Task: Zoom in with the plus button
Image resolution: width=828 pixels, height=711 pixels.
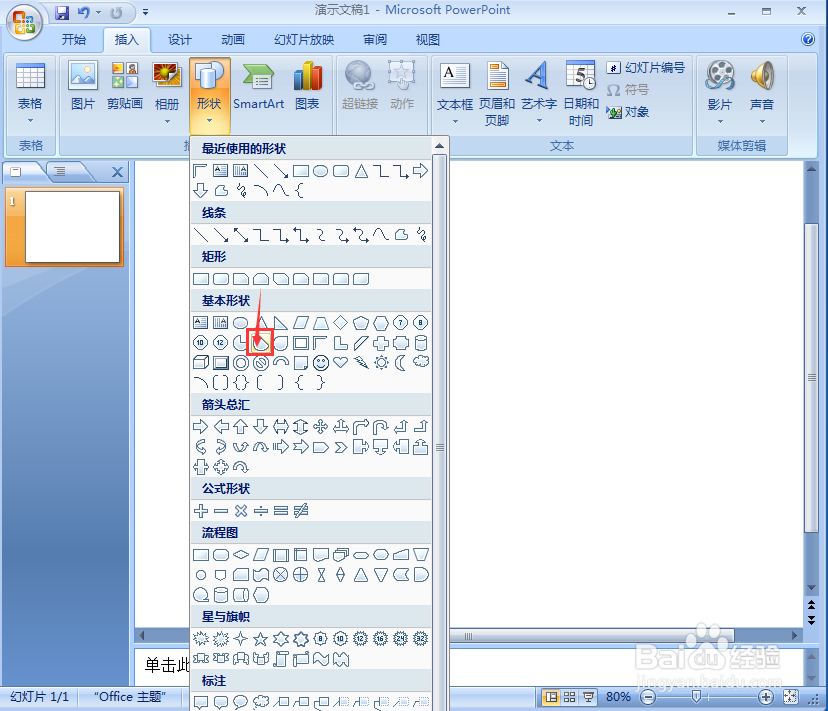Action: pos(766,697)
